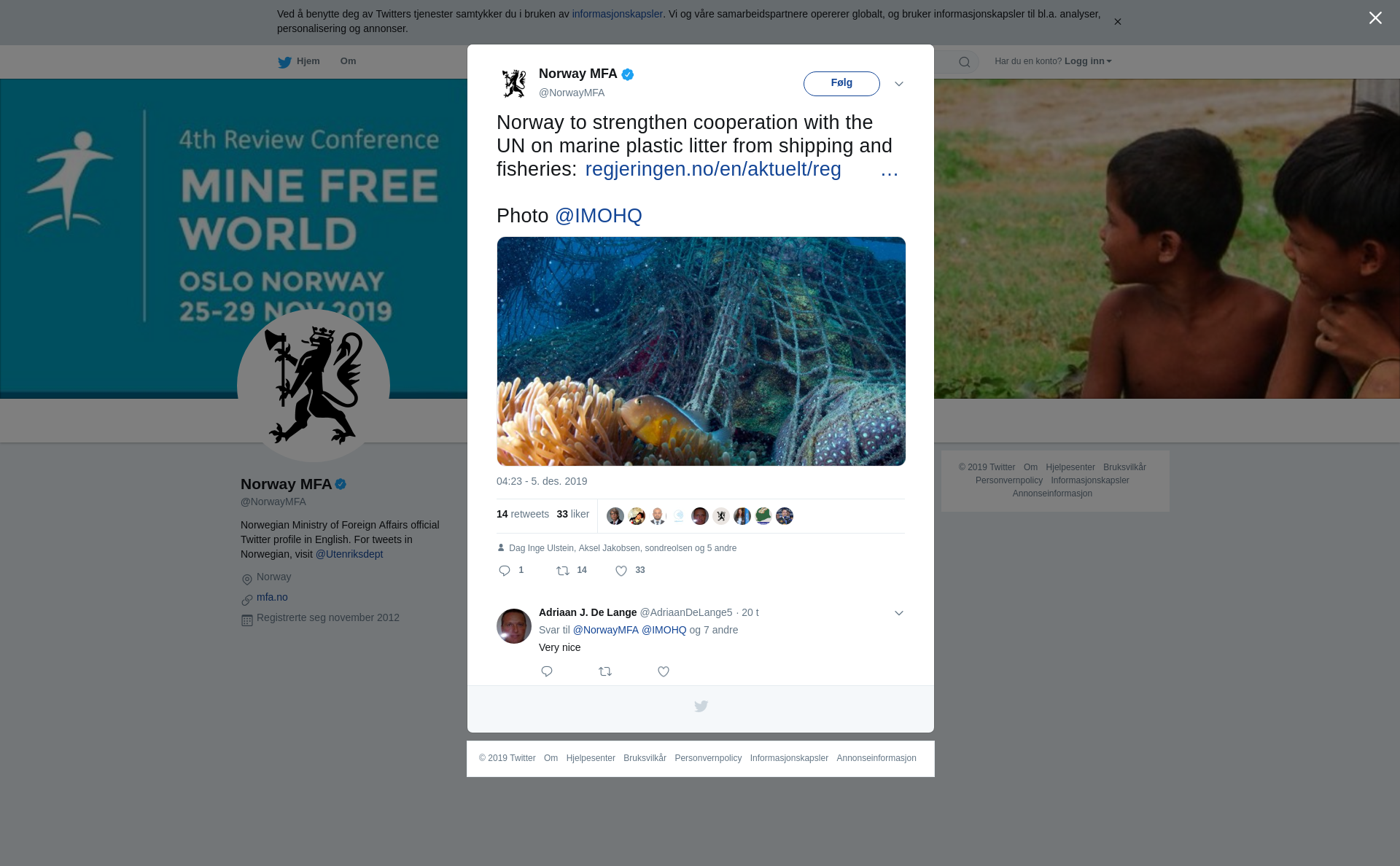Image resolution: width=1400 pixels, height=866 pixels.
Task: Follow Norway MFA with the Følg button
Action: point(841,84)
